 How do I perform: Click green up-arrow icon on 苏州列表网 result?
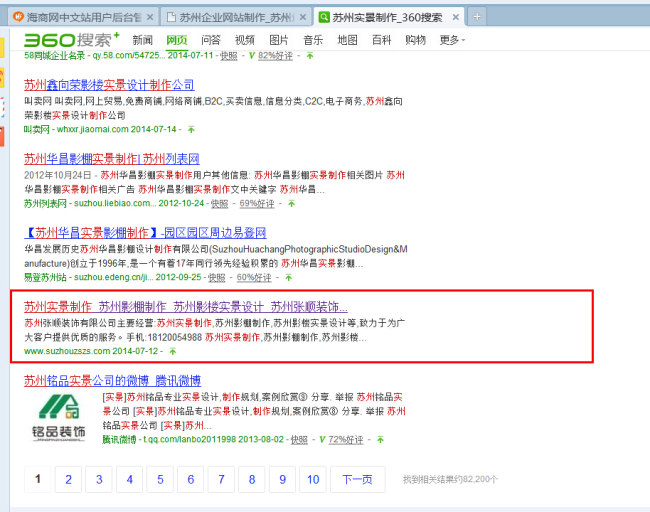292,204
